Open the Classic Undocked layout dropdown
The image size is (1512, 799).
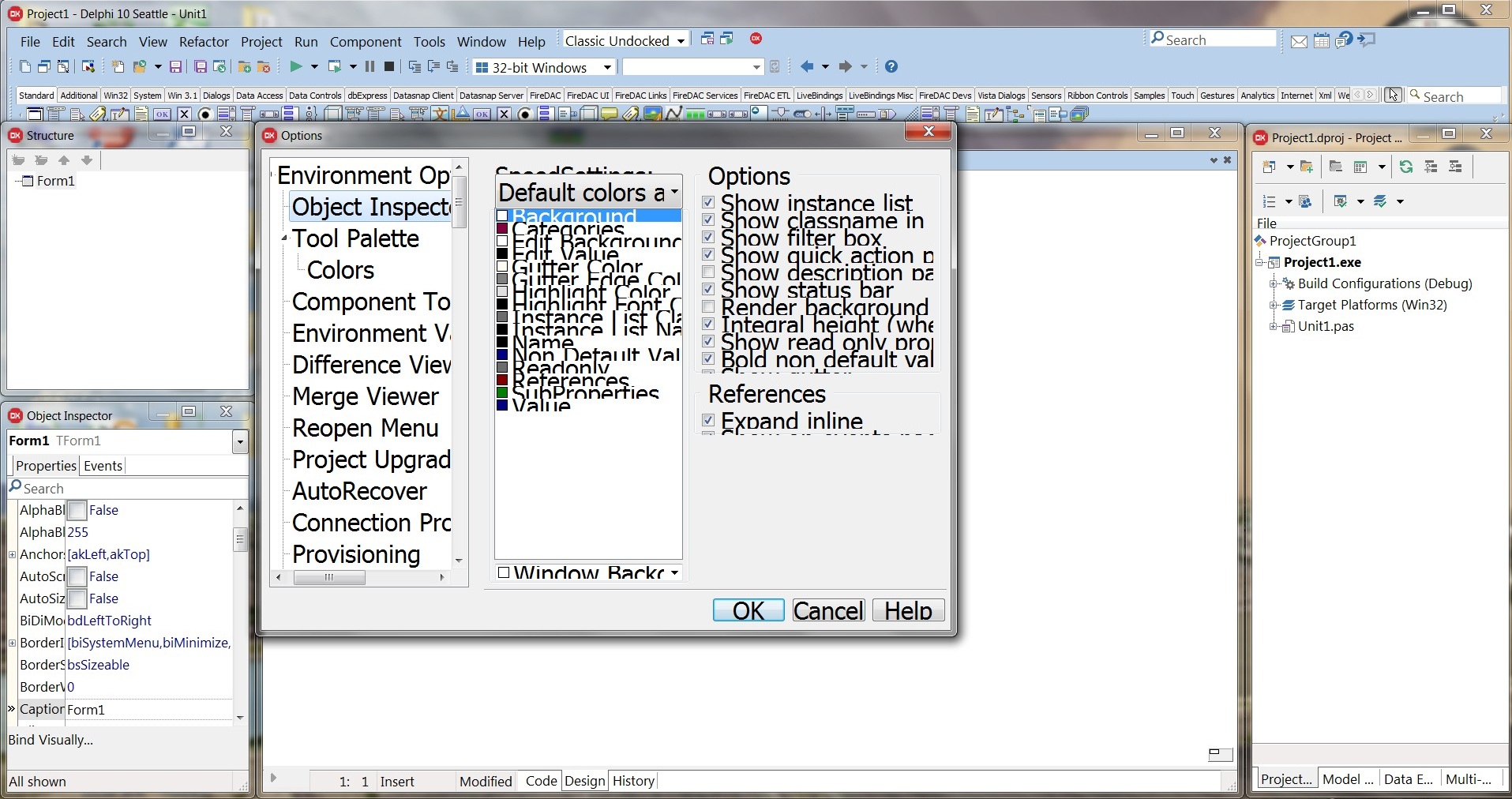point(681,41)
